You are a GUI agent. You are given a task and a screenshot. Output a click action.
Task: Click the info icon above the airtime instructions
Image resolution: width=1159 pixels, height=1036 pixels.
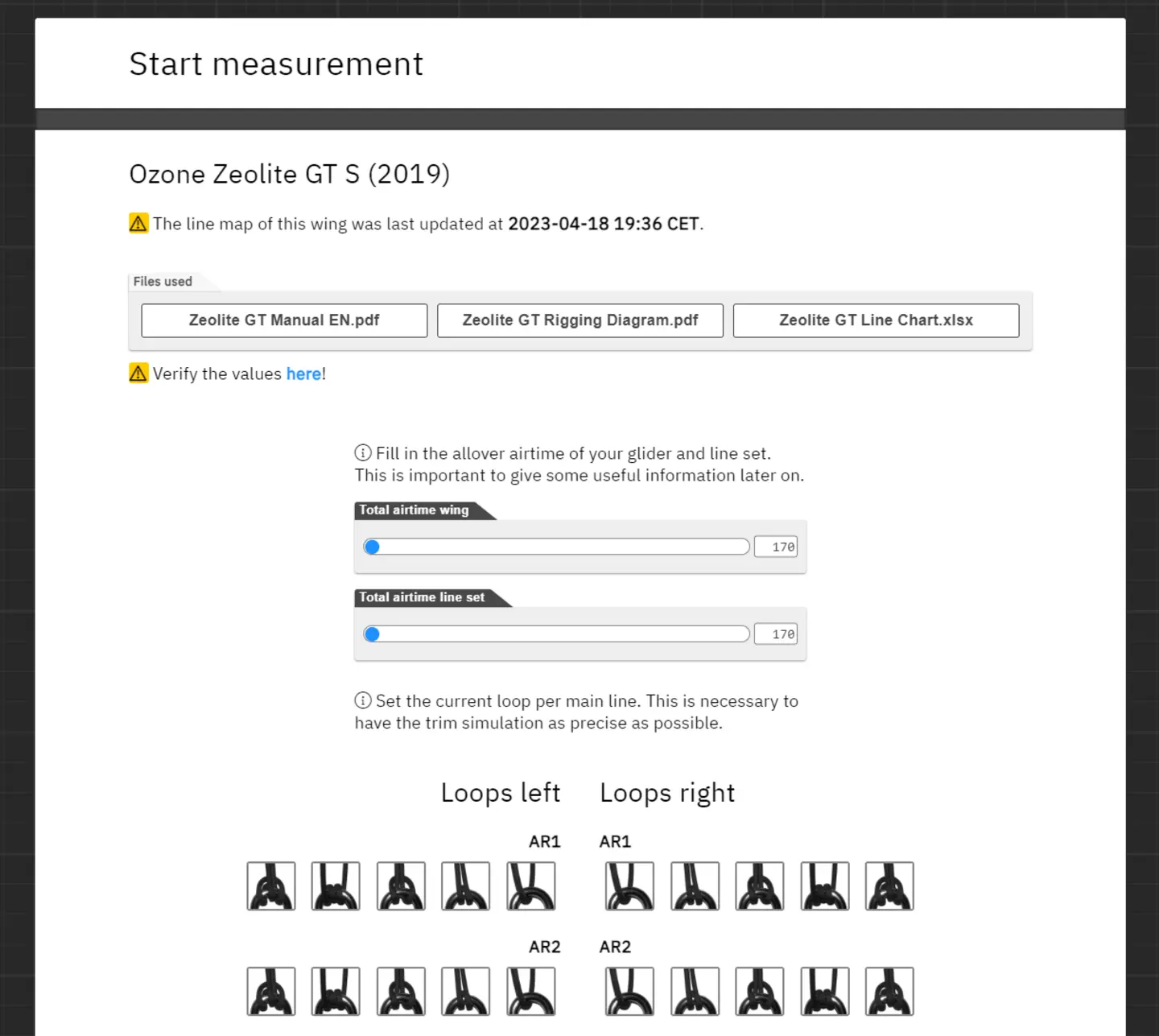coord(364,452)
